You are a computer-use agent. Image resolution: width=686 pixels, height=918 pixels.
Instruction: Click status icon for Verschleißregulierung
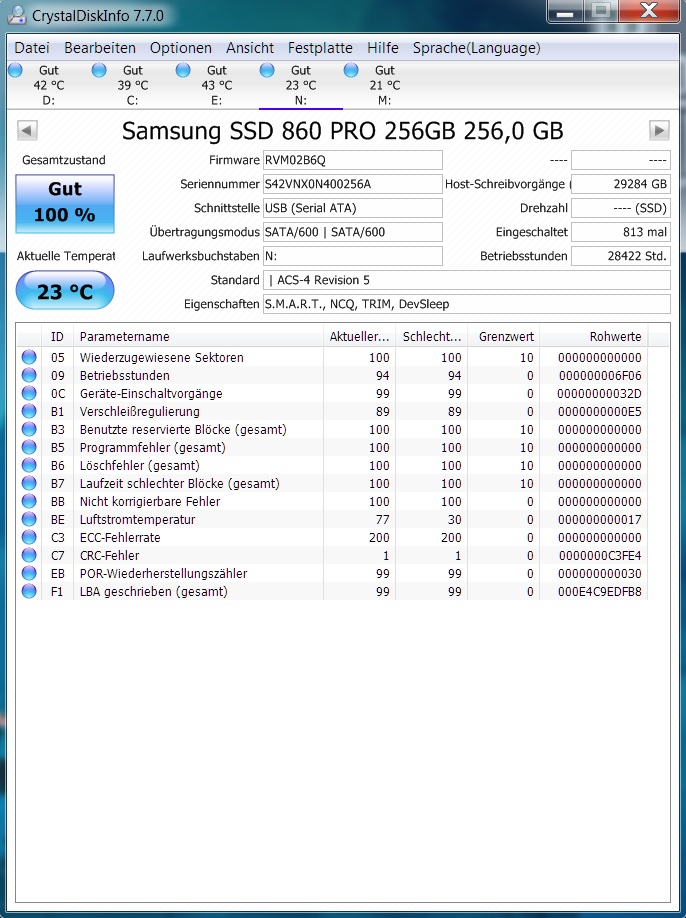pyautogui.click(x=29, y=412)
